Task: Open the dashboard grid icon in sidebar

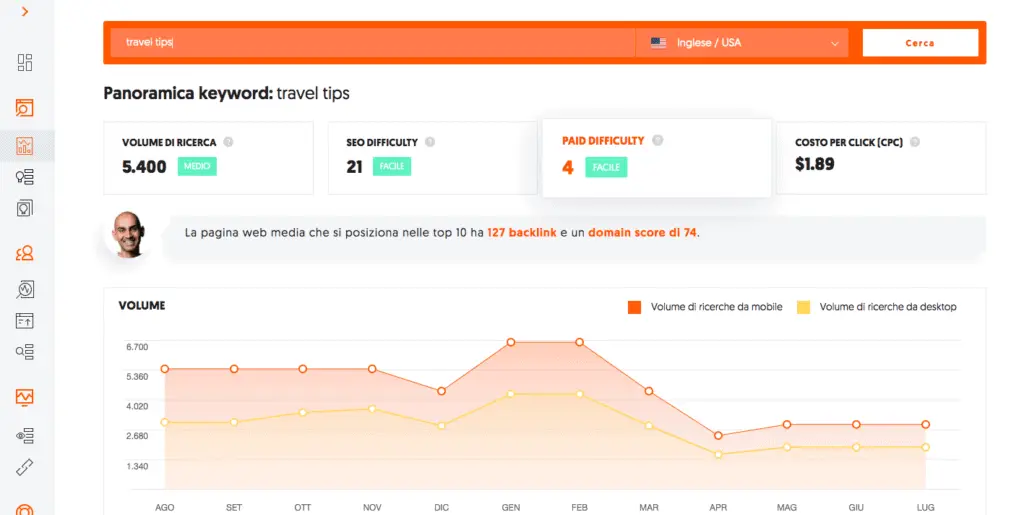Action: click(25, 63)
